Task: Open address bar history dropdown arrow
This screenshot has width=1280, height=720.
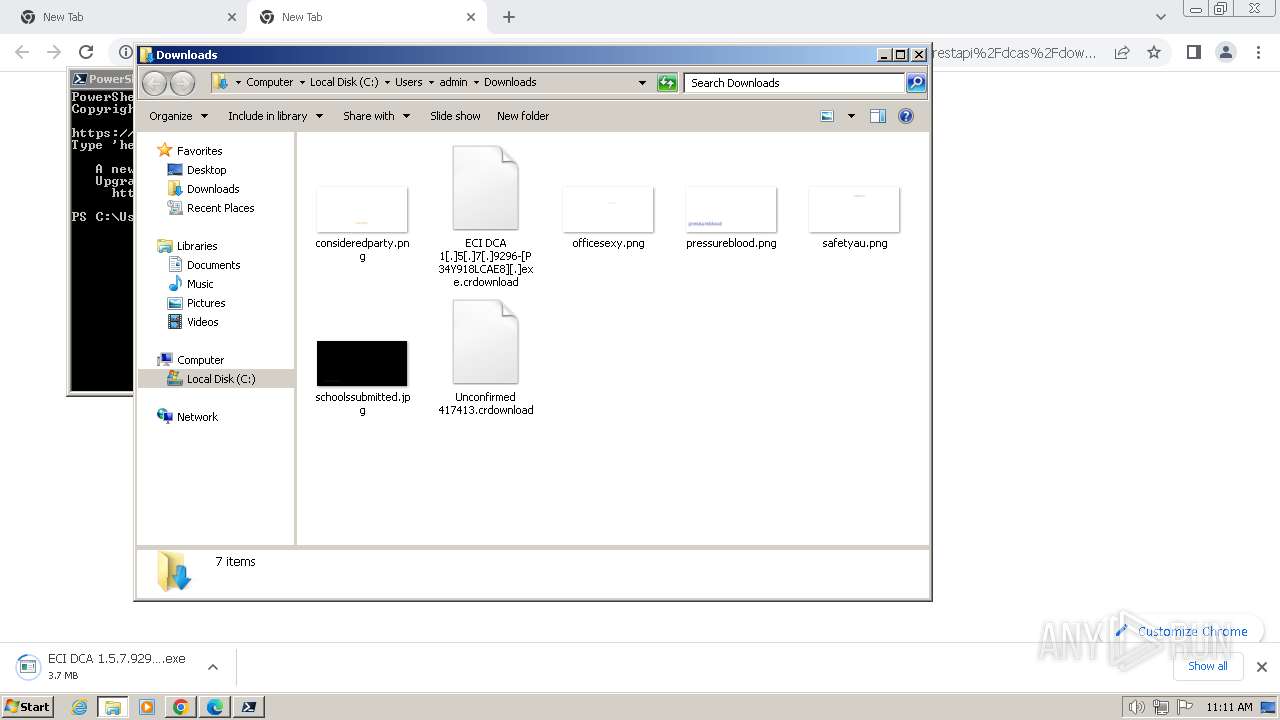Action: (x=642, y=83)
